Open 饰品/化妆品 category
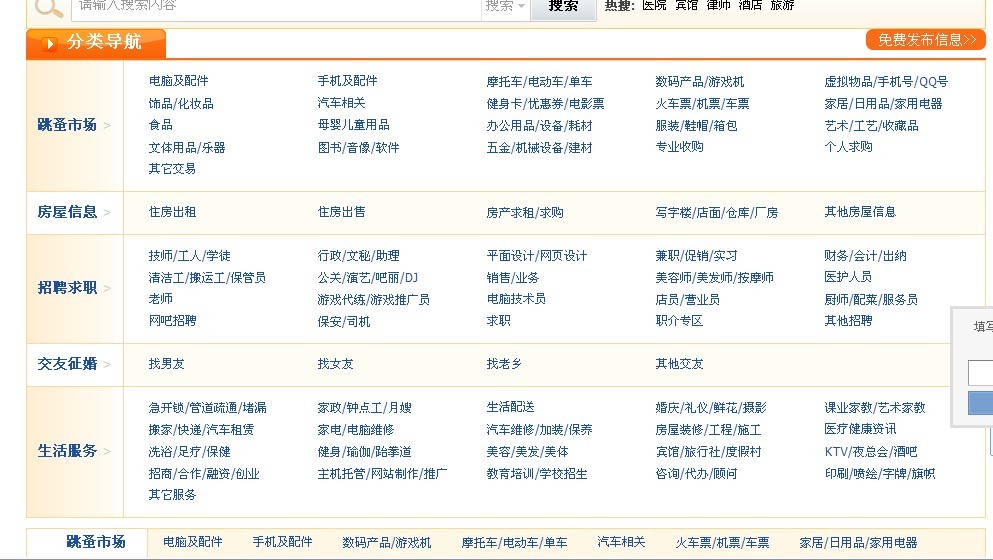The height and width of the screenshot is (560, 993). pos(181,103)
